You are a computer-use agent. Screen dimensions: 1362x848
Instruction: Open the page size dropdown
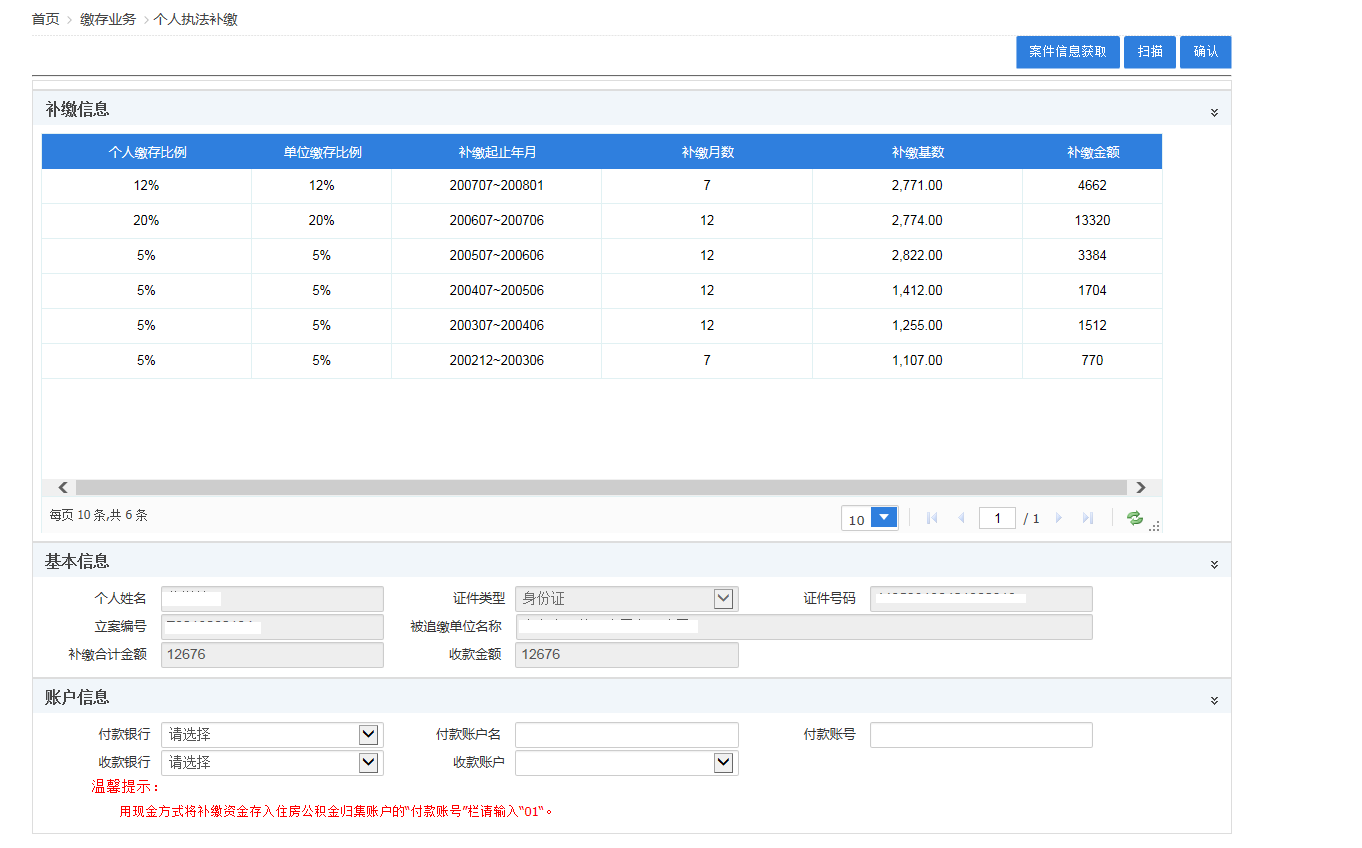pos(884,518)
